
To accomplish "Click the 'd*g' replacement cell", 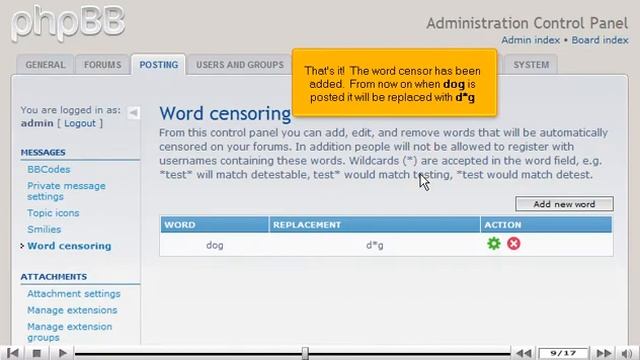I will point(375,245).
